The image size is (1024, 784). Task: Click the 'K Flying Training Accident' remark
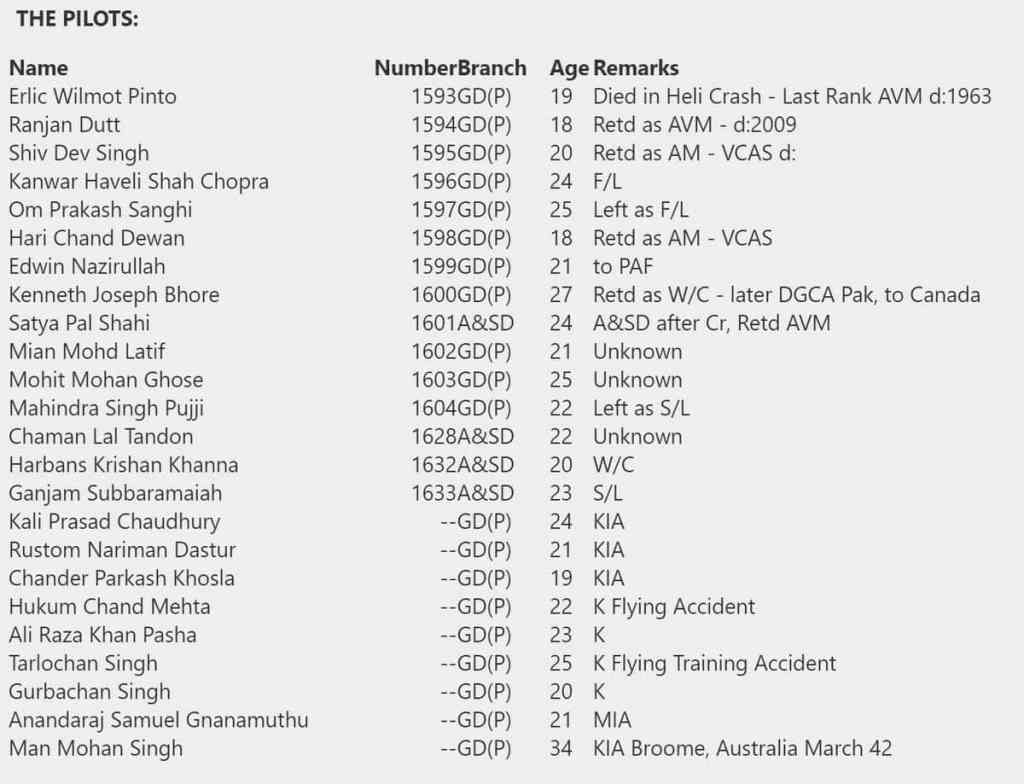click(714, 663)
